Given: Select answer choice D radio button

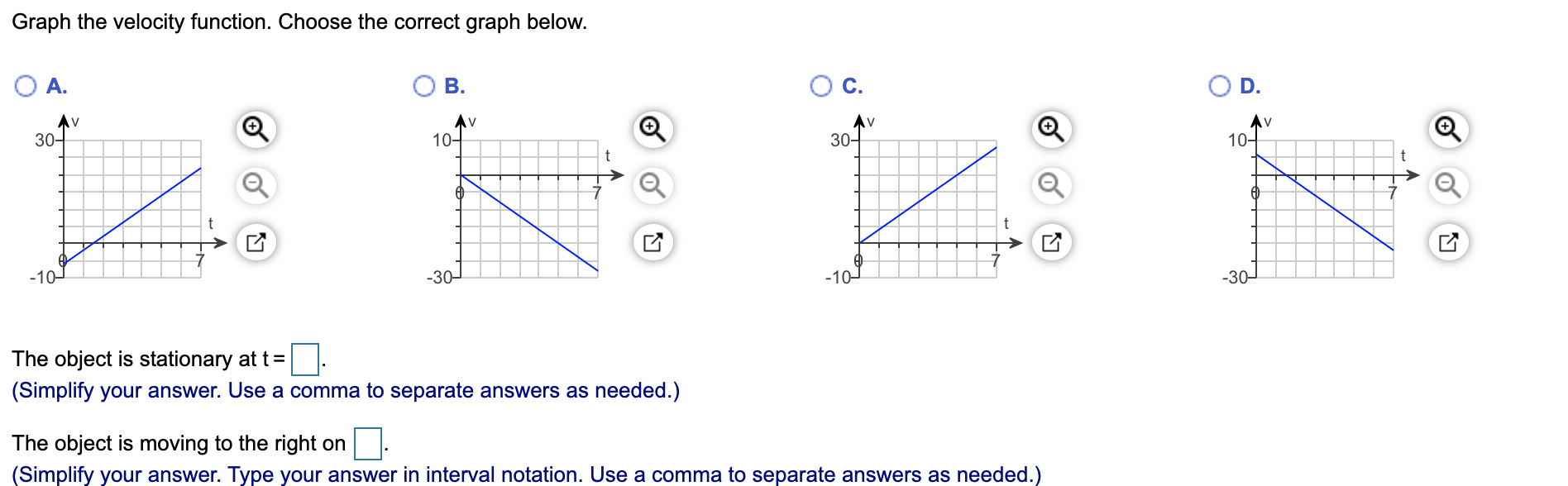Looking at the screenshot, I should (1217, 84).
